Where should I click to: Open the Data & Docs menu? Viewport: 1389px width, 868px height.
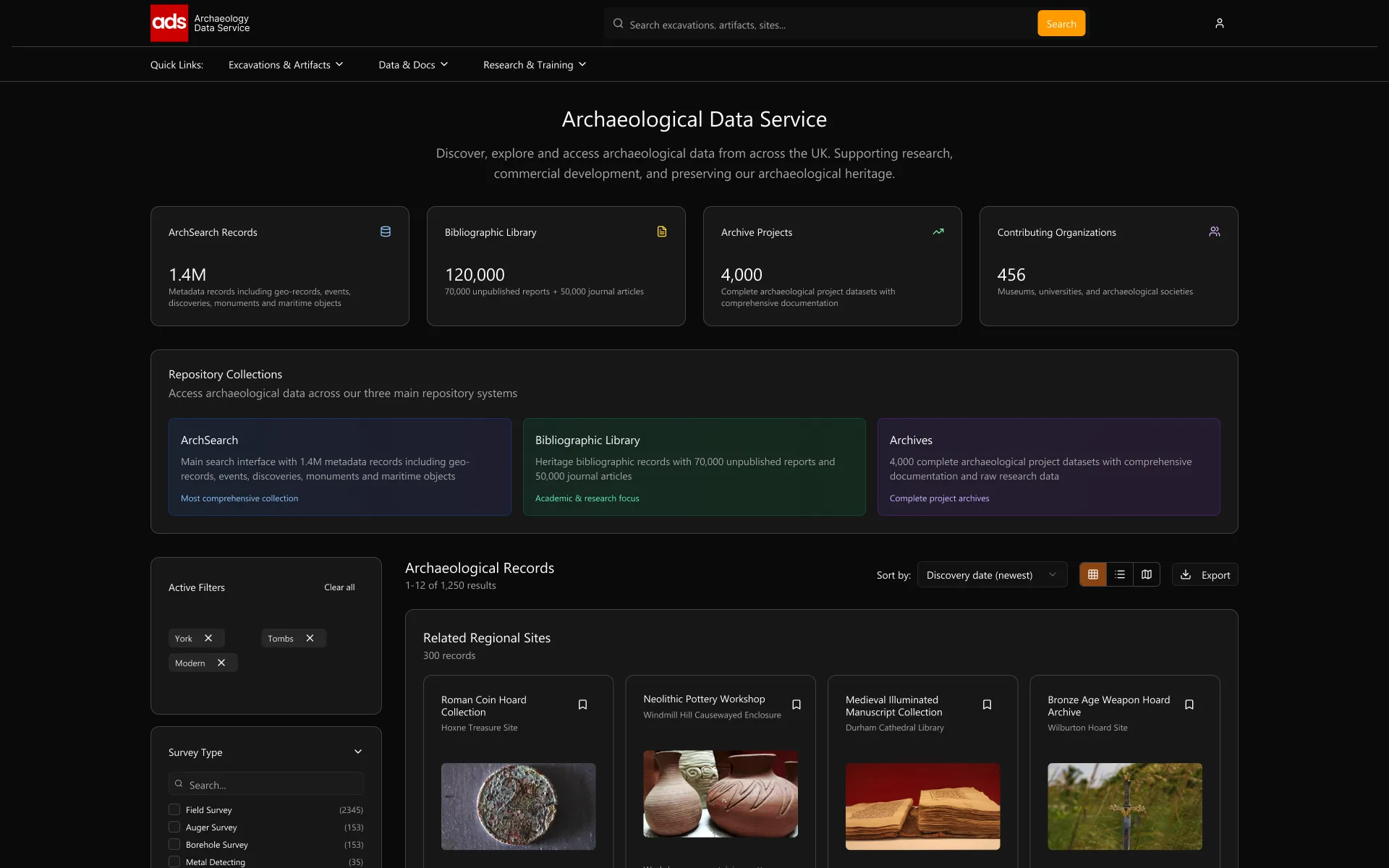pyautogui.click(x=412, y=64)
